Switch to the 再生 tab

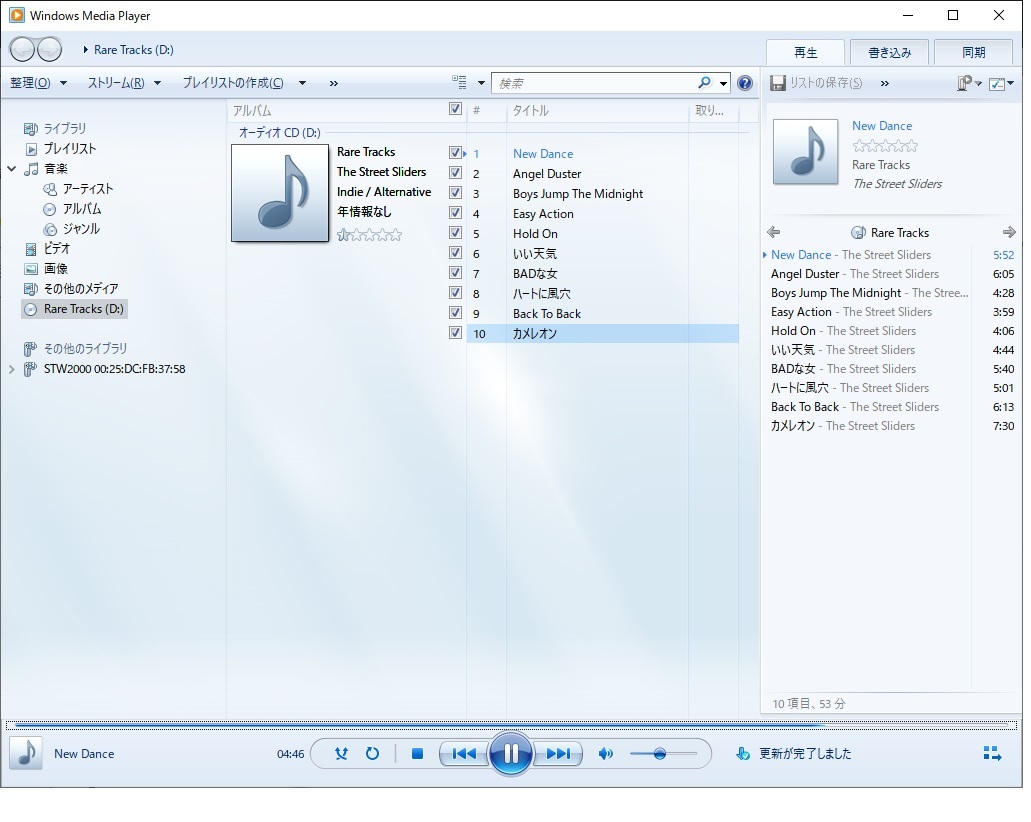(805, 52)
